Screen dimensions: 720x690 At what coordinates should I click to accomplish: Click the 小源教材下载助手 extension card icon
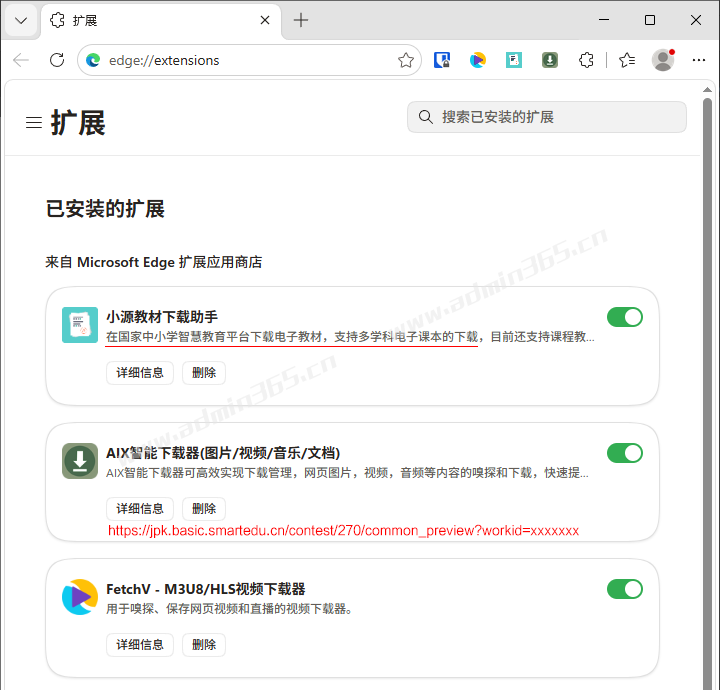[x=80, y=325]
